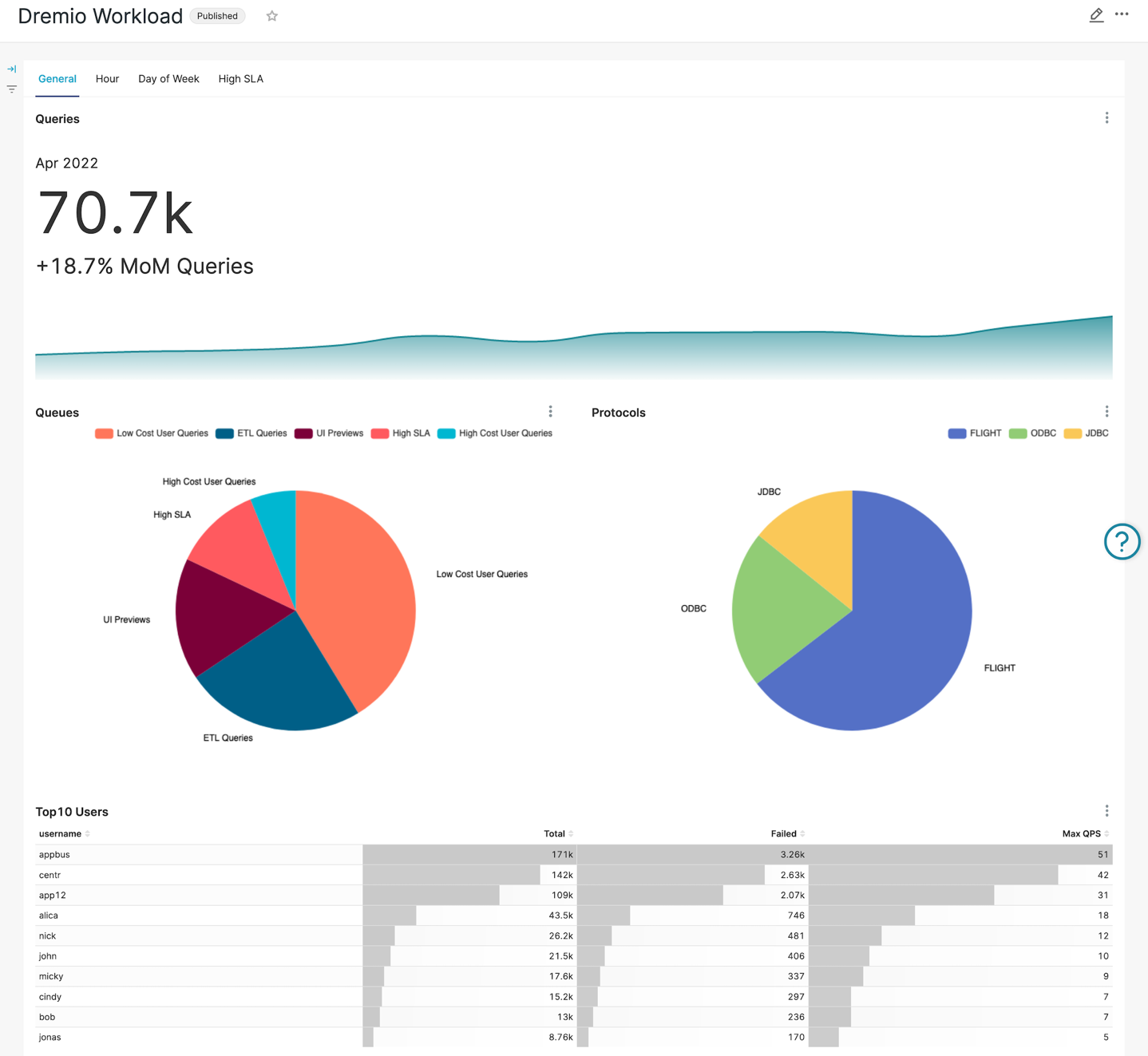
Task: Toggle ODBC legend entry in Protocols
Action: pyautogui.click(x=1032, y=433)
